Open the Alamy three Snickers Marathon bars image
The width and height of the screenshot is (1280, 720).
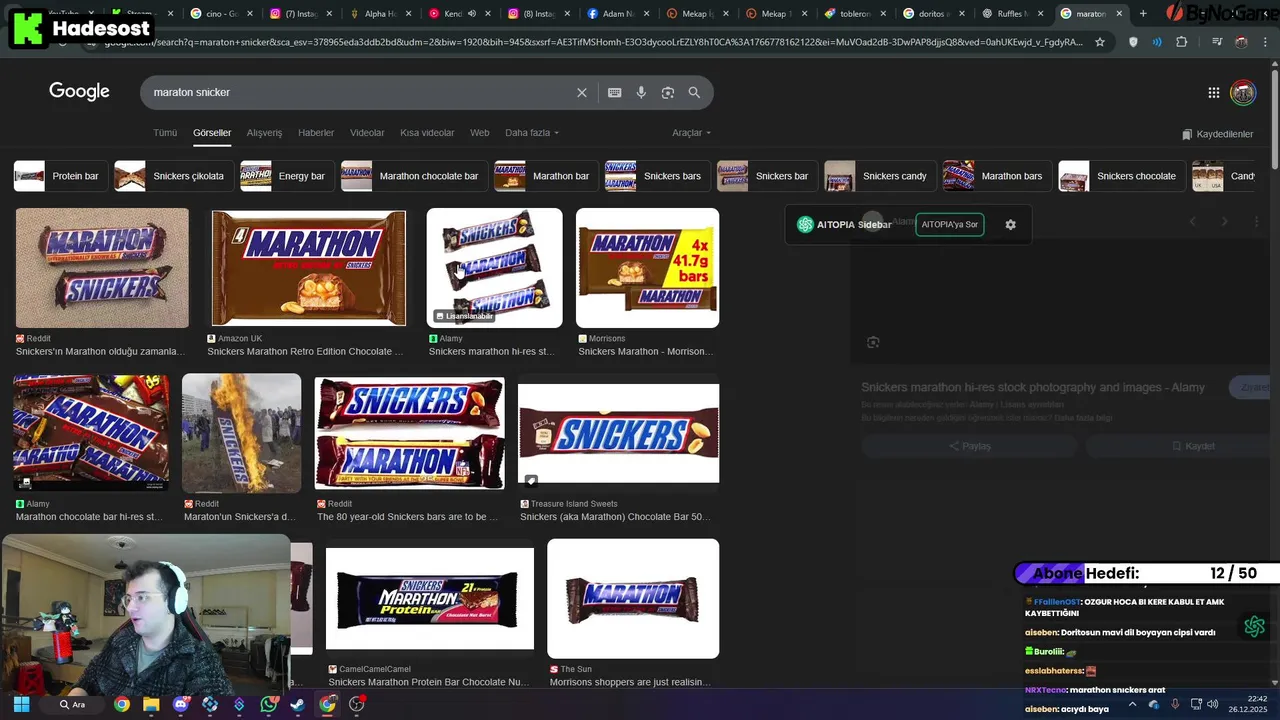coord(495,268)
